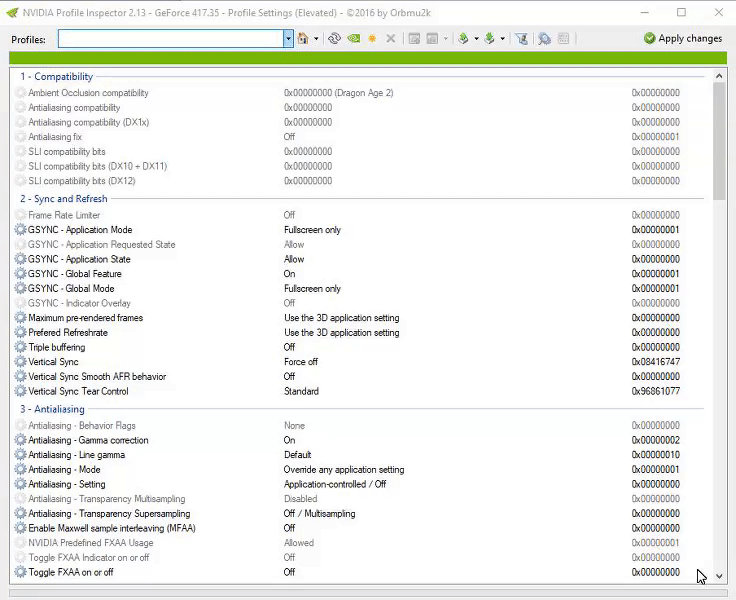Delete the current profile with the X icon
This screenshot has width=736, height=600.
pos(391,38)
